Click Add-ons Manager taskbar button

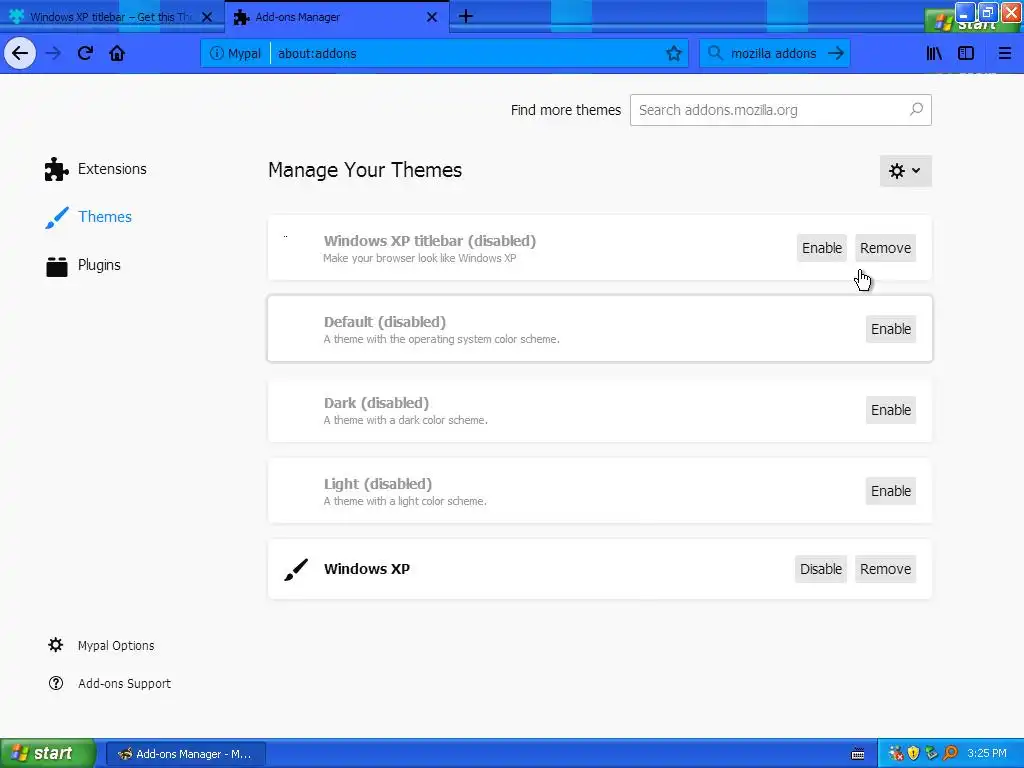click(185, 754)
